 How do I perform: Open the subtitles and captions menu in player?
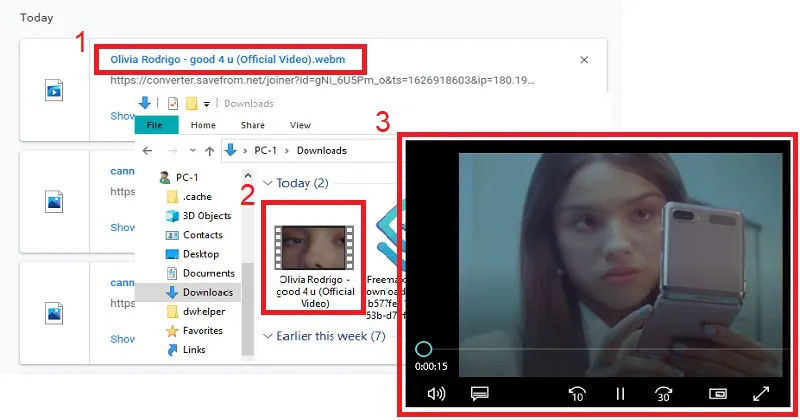(x=480, y=393)
